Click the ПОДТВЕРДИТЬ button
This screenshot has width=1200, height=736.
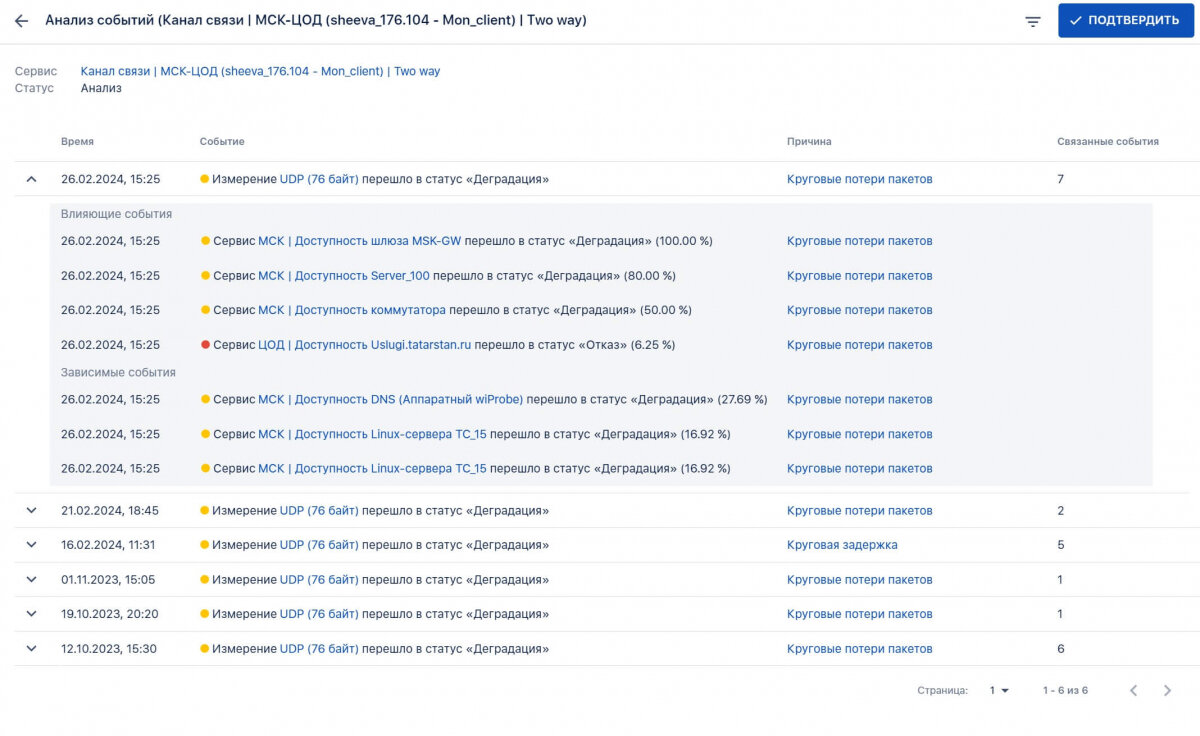pyautogui.click(x=1126, y=20)
